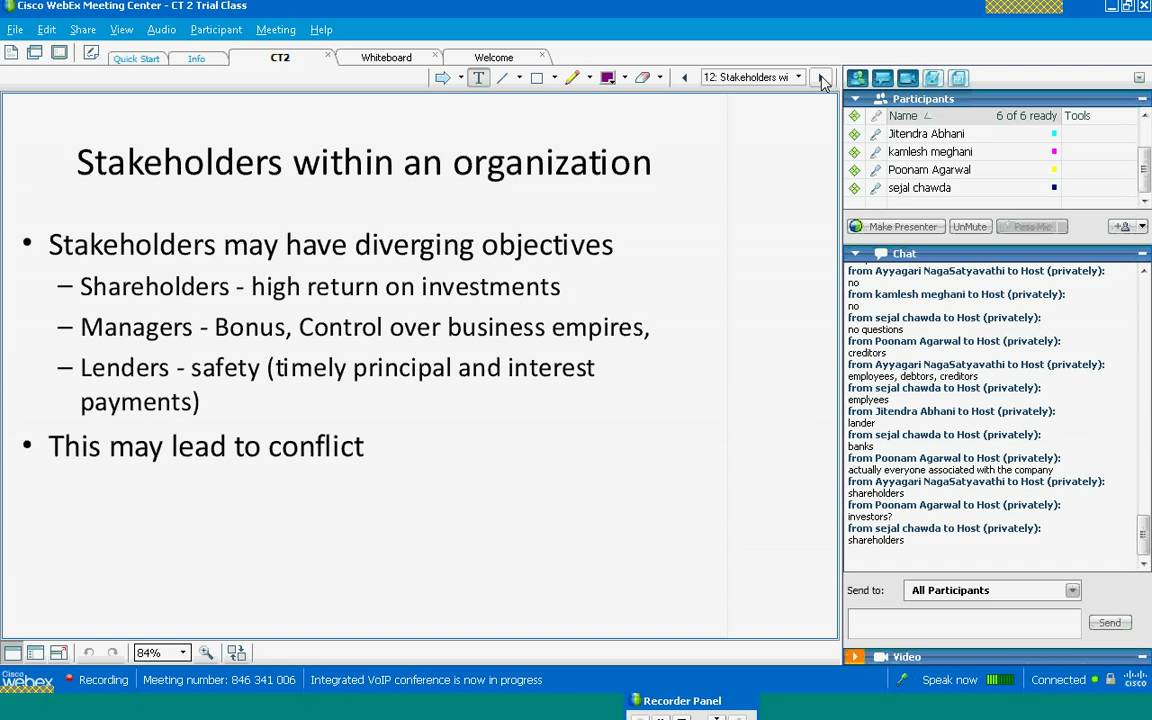Open the invite participant dropdown arrow
Image resolution: width=1152 pixels, height=720 pixels.
click(1142, 226)
